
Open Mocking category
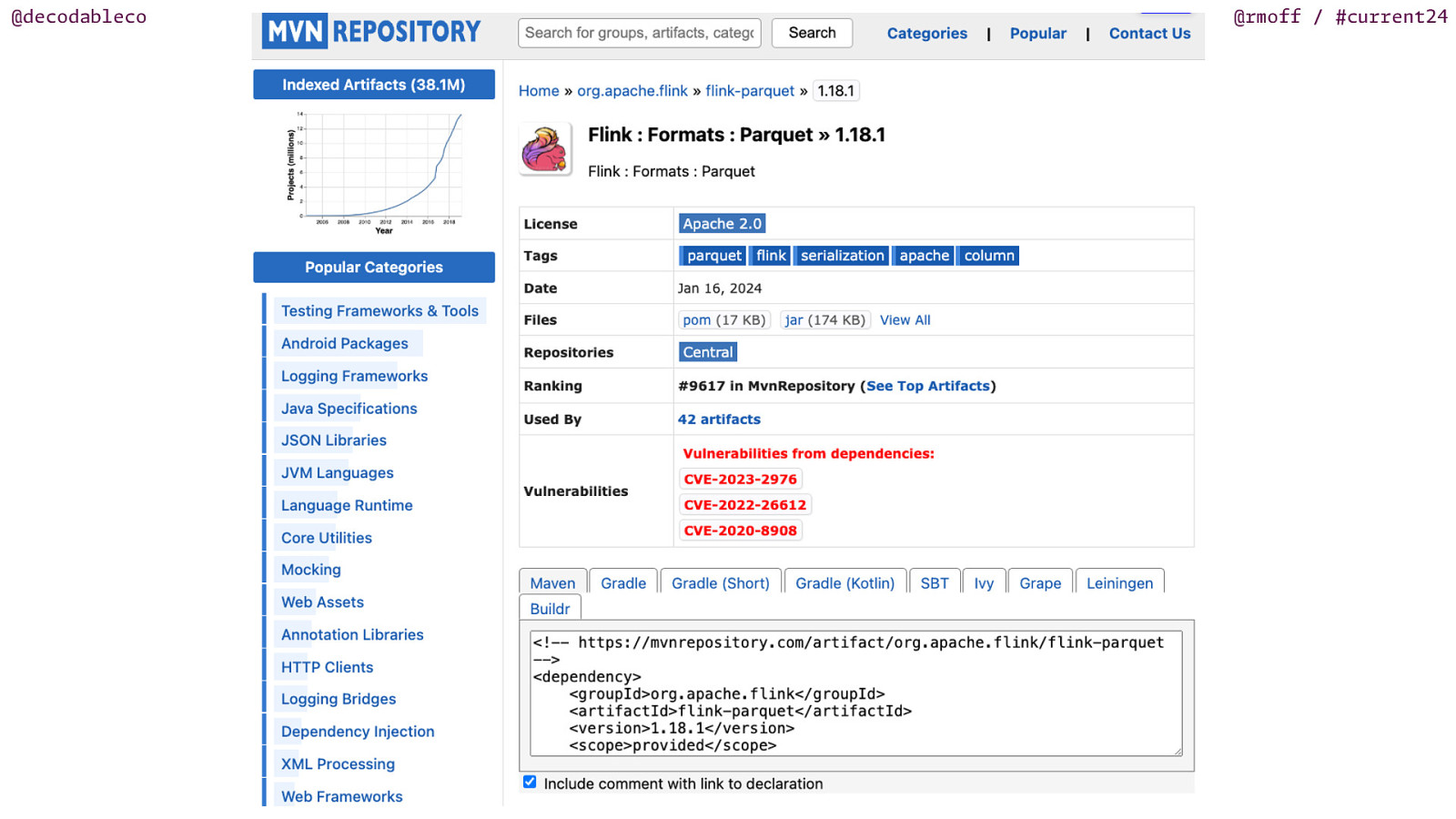[x=310, y=570]
